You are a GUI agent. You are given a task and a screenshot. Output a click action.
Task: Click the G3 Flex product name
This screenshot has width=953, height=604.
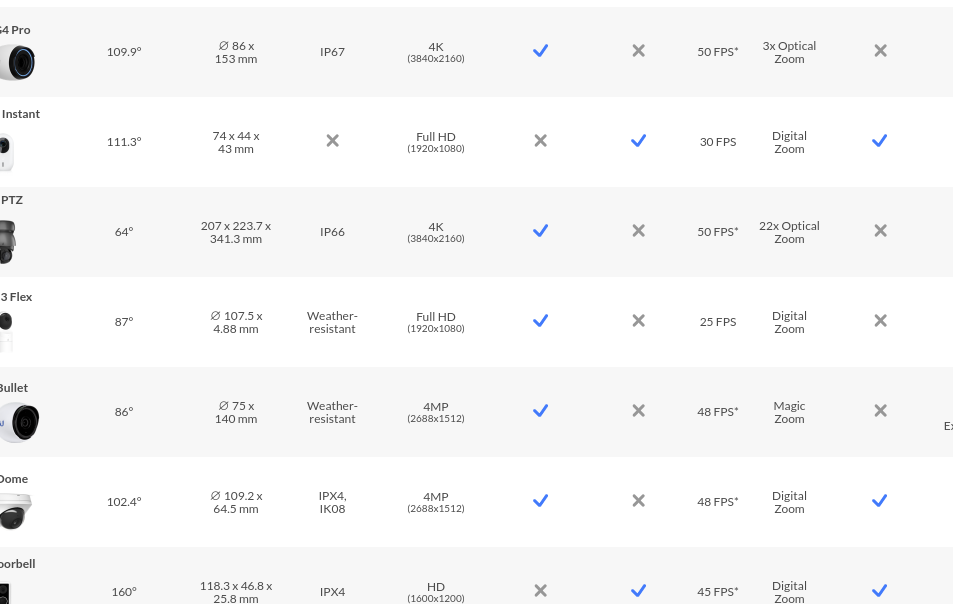pyautogui.click(x=16, y=297)
